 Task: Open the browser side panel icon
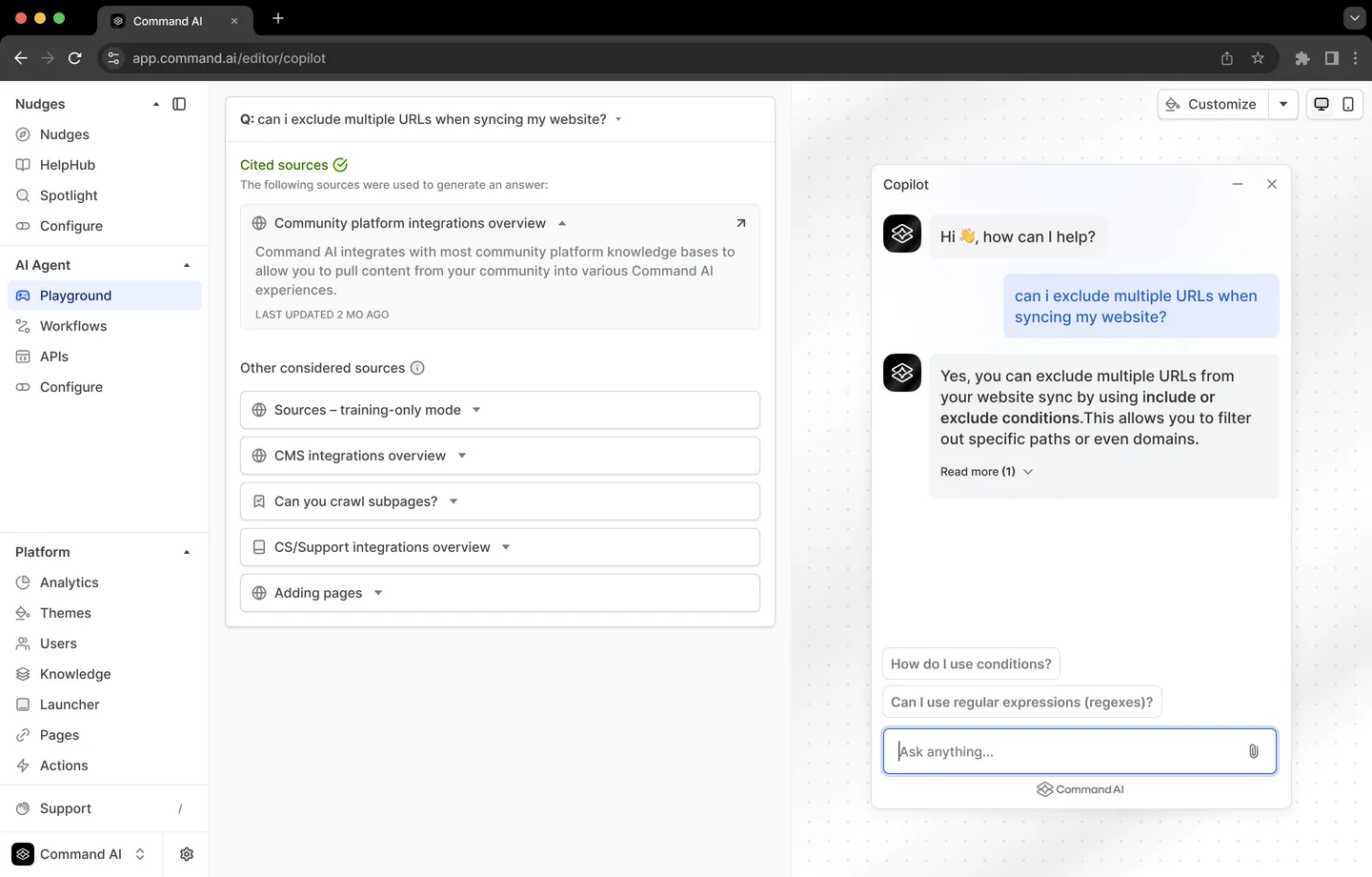1332,58
